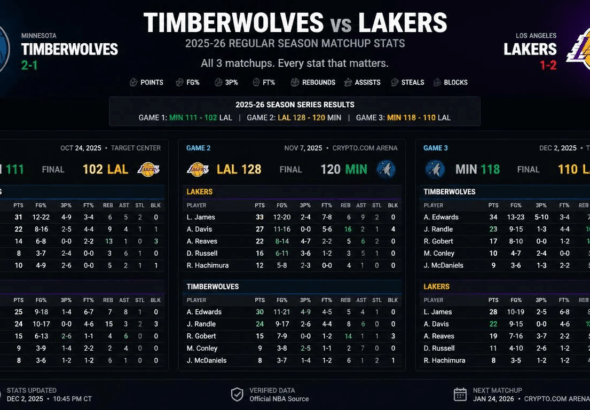Select the BLOCKS stat label
The width and height of the screenshot is (590, 410).
(x=456, y=82)
